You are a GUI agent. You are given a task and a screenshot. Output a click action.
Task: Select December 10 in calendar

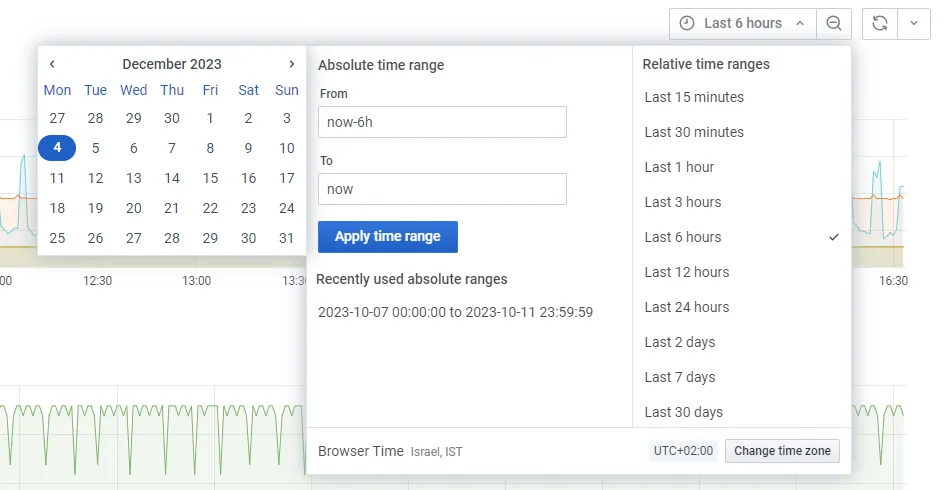coord(287,148)
